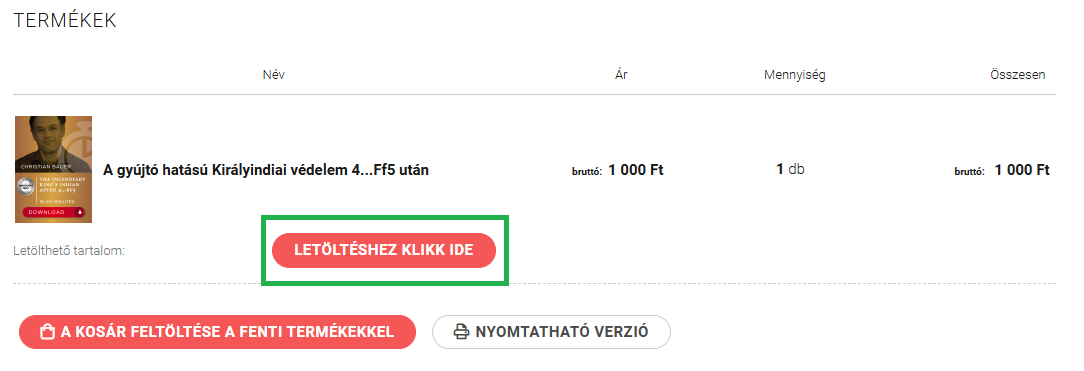Click the shopping bag icon
The image size is (1084, 371).
tap(48, 332)
